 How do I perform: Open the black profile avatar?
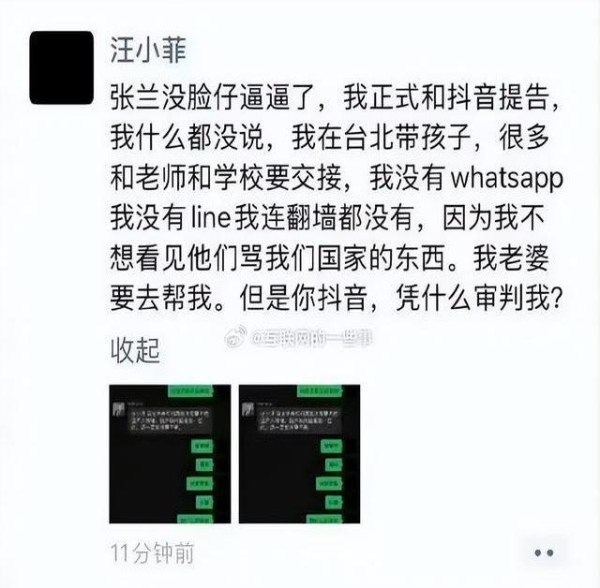coord(62,68)
